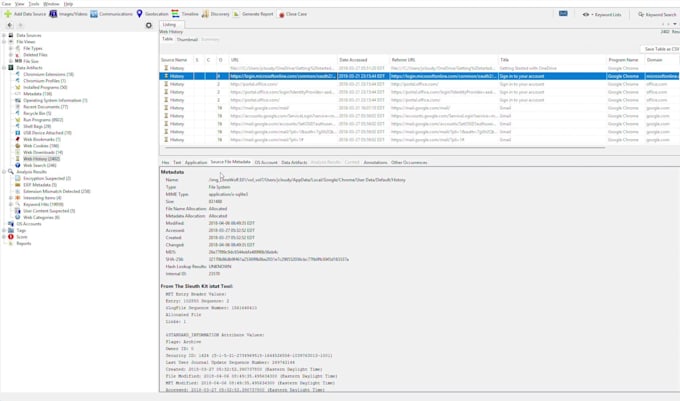Open the View menu
Viewport: 680px width, 401px height.
(20, 4)
